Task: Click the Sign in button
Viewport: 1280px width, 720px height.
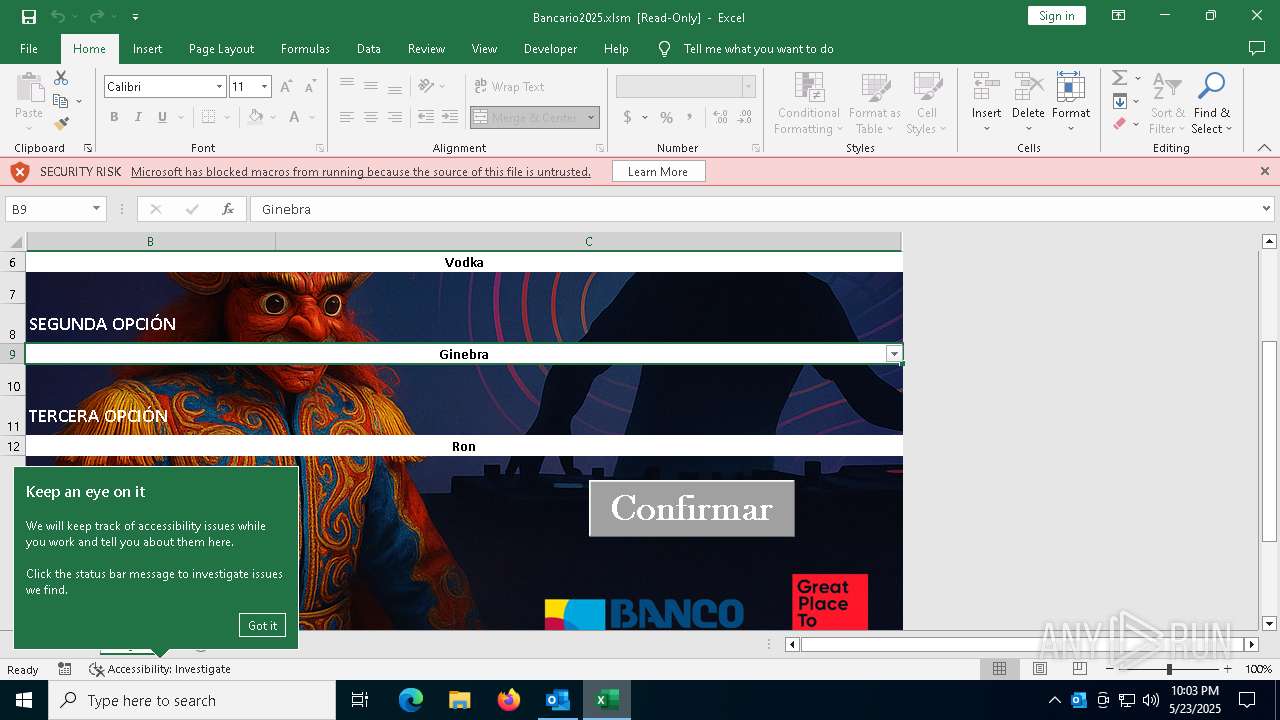Action: (1056, 16)
